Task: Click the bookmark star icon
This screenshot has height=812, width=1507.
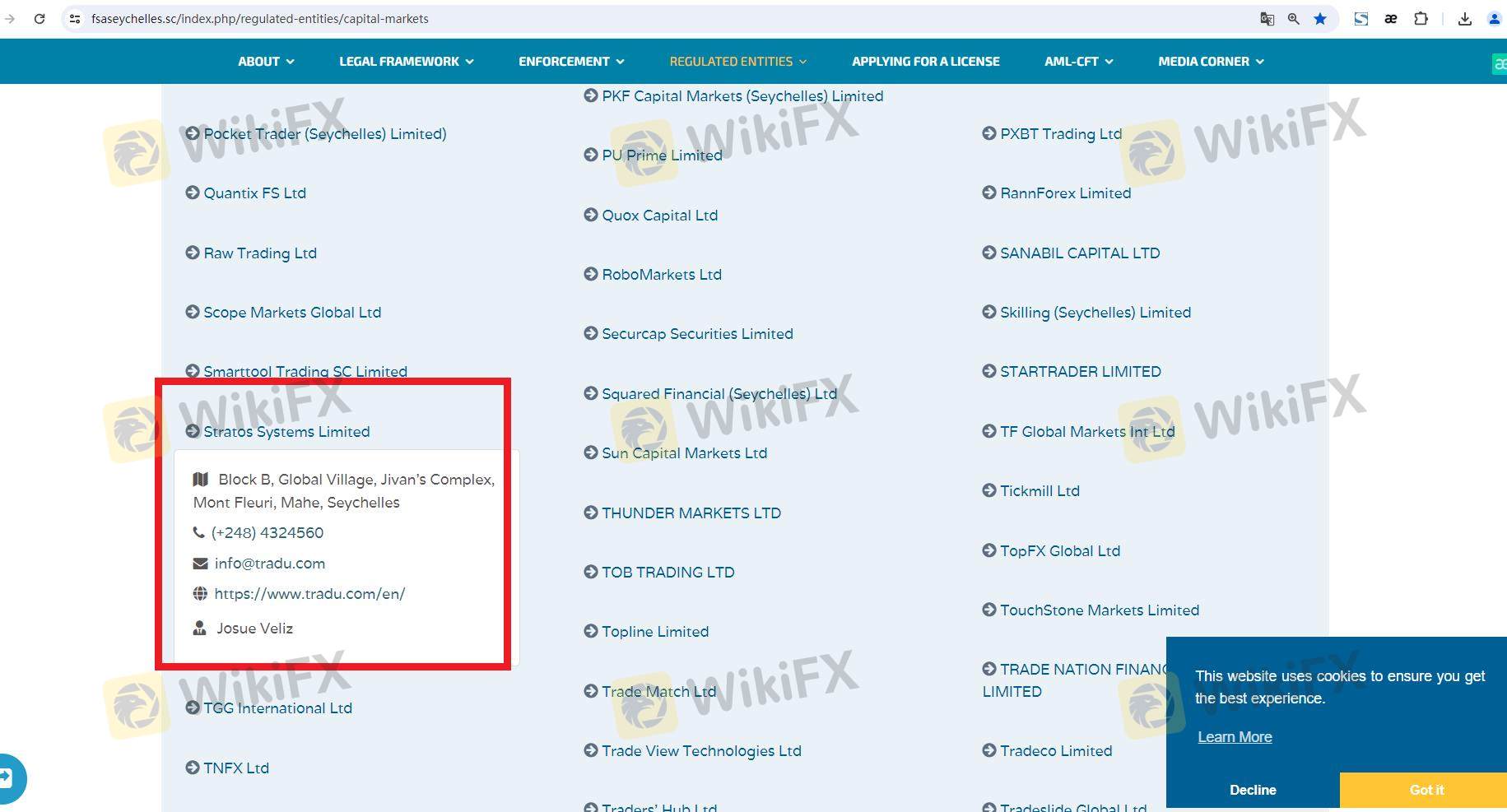Action: tap(1320, 18)
